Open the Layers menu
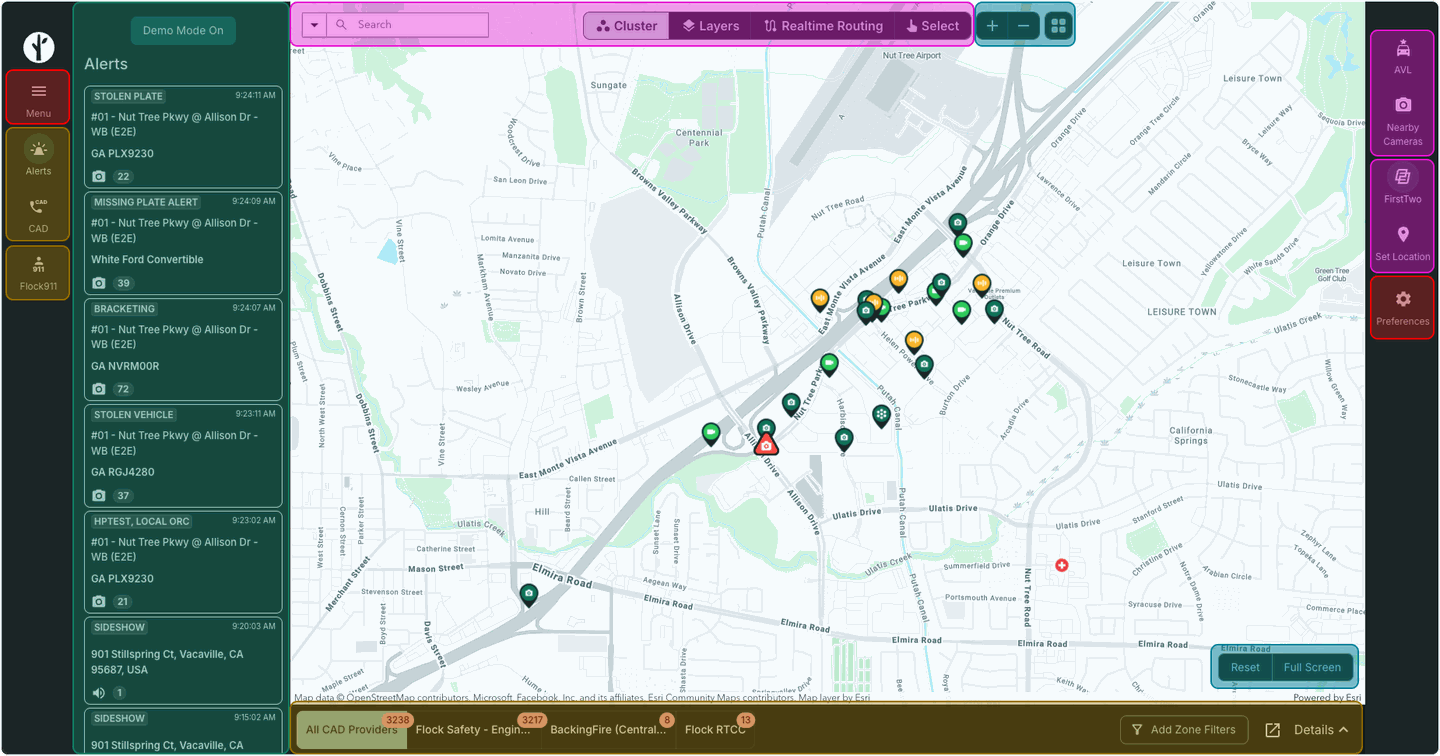Viewport: 1440px width, 756px height. (710, 26)
